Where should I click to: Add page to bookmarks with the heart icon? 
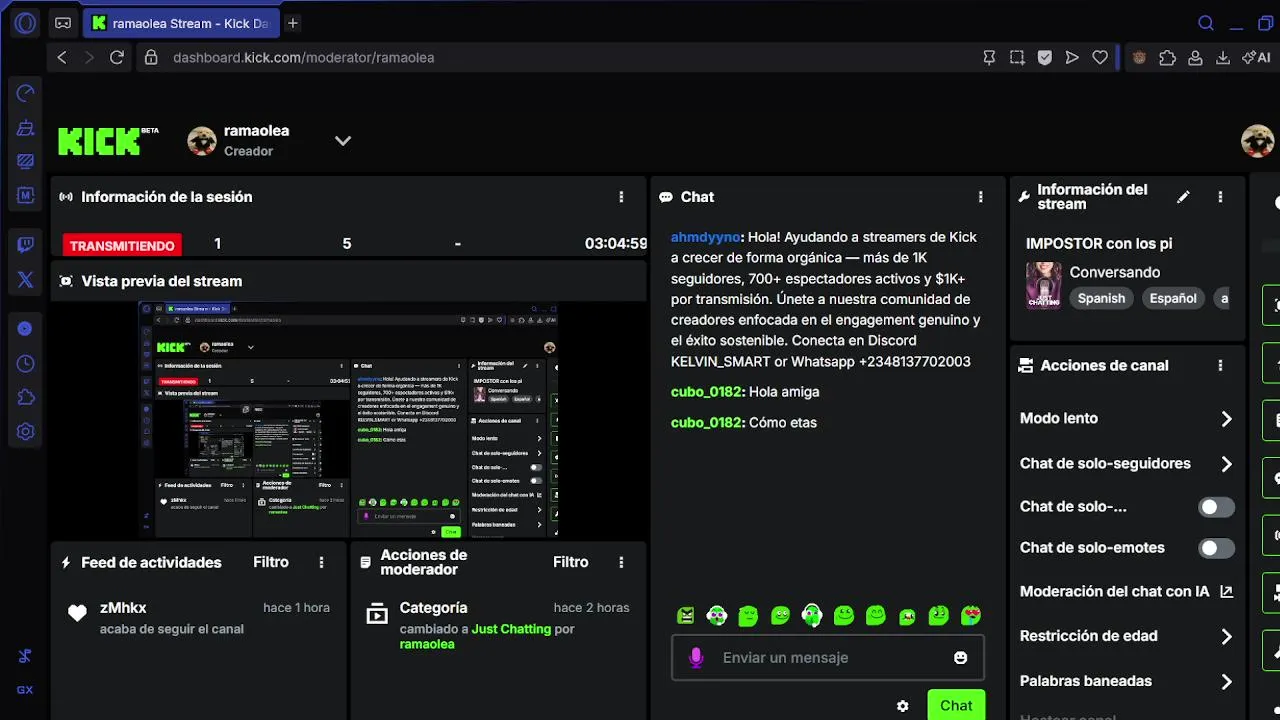(1100, 57)
